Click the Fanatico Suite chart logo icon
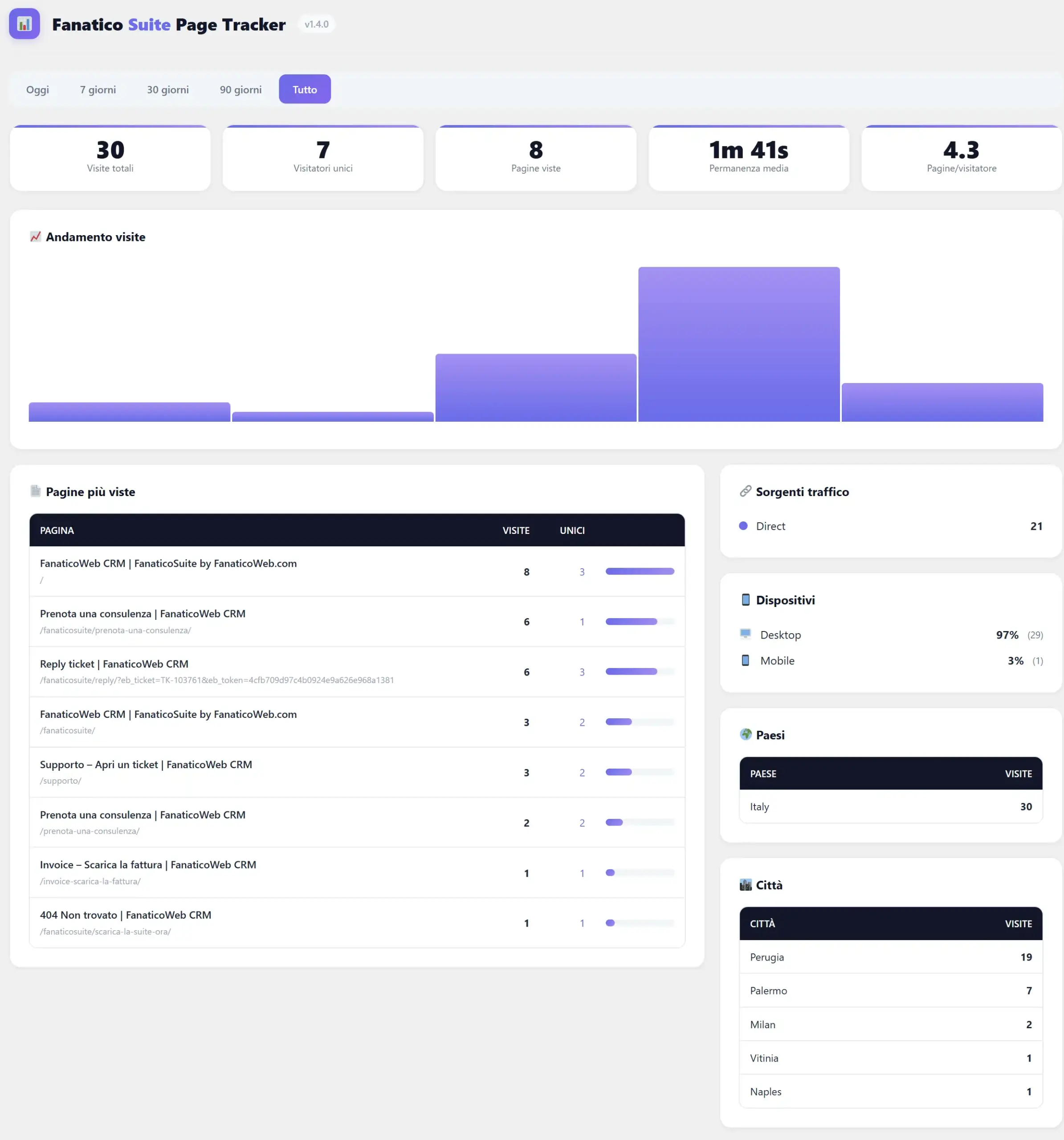The image size is (1064, 1140). tap(24, 24)
